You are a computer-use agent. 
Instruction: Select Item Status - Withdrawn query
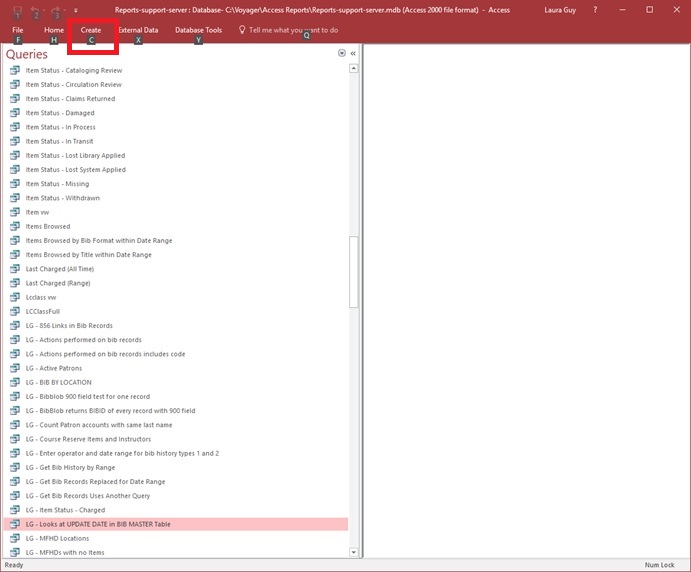[x=62, y=198]
